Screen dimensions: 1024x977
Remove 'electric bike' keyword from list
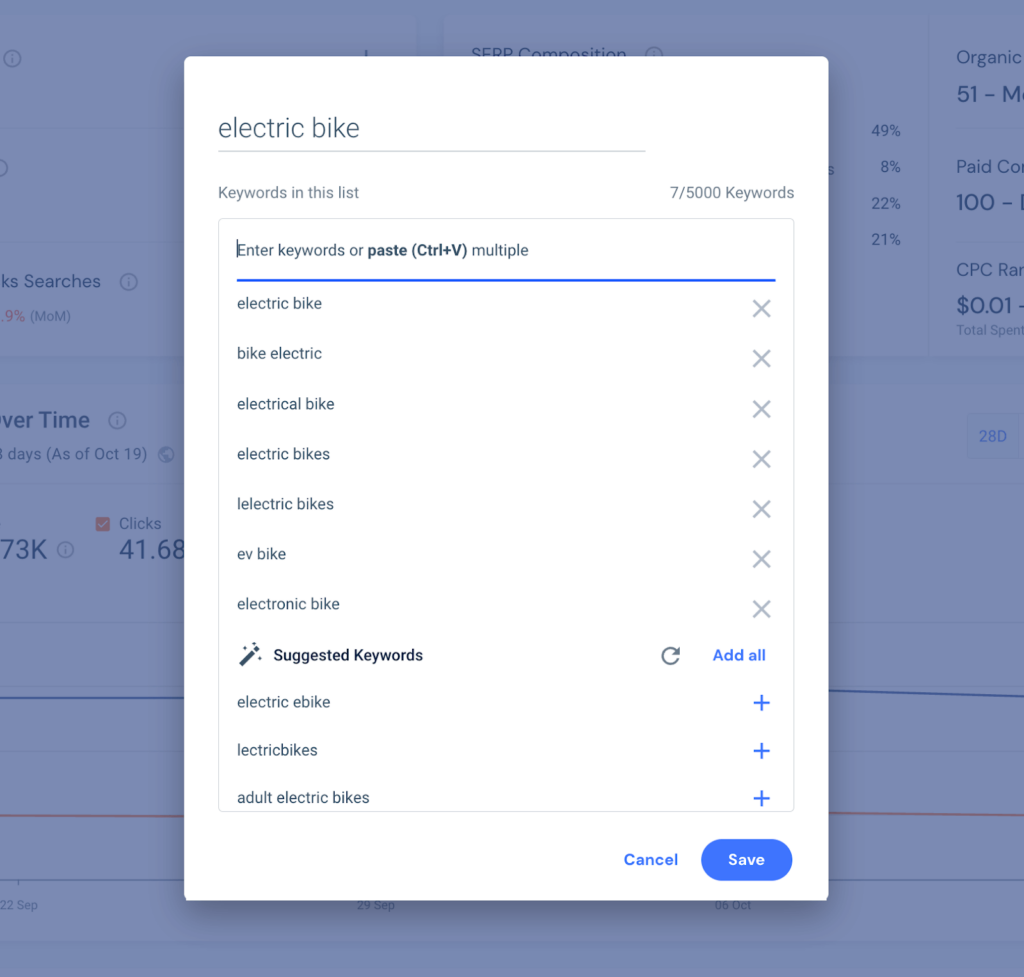[761, 309]
